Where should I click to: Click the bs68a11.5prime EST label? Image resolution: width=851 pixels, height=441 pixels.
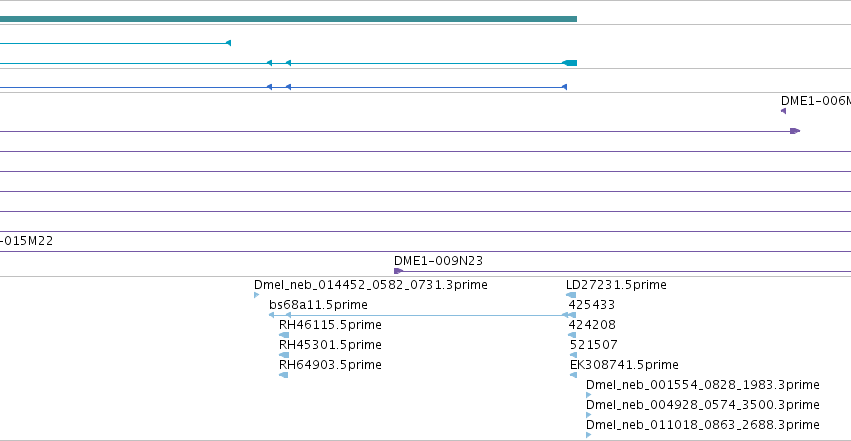[x=319, y=305]
